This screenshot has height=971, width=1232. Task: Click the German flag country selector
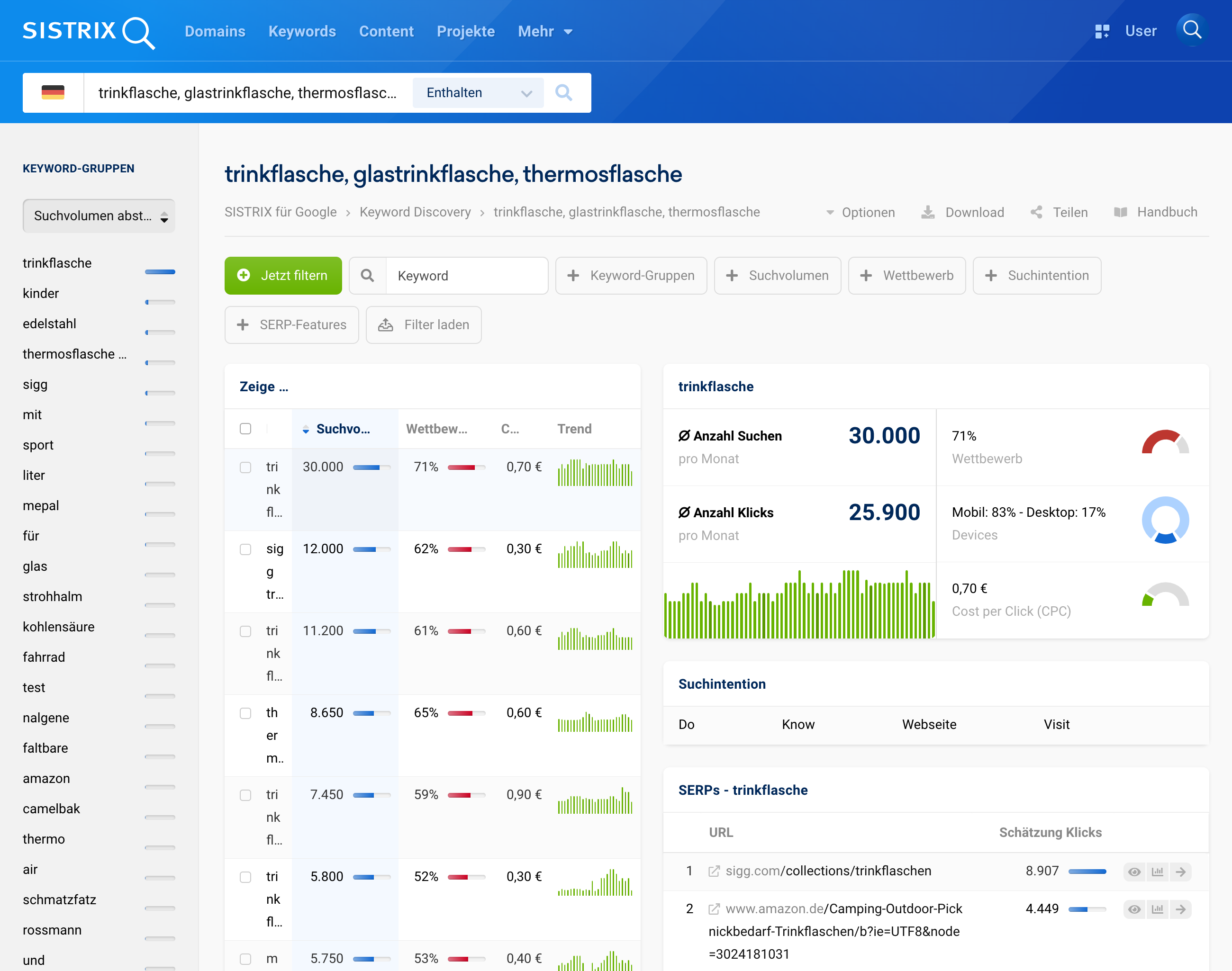53,93
